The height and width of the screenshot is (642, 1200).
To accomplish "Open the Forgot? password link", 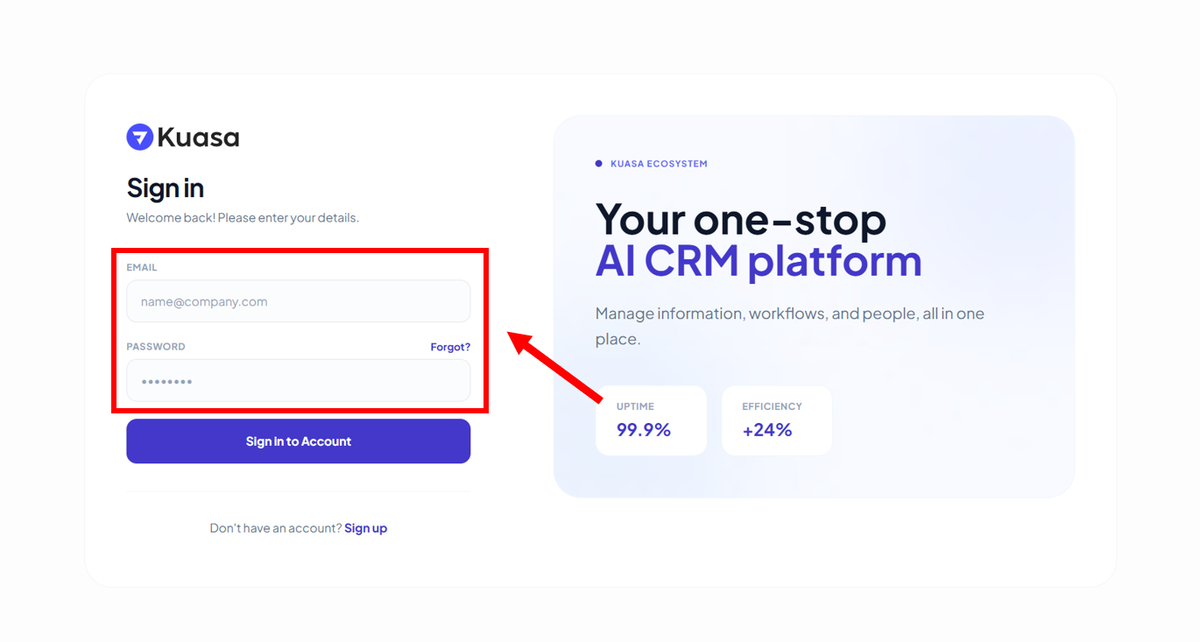I will pyautogui.click(x=450, y=347).
